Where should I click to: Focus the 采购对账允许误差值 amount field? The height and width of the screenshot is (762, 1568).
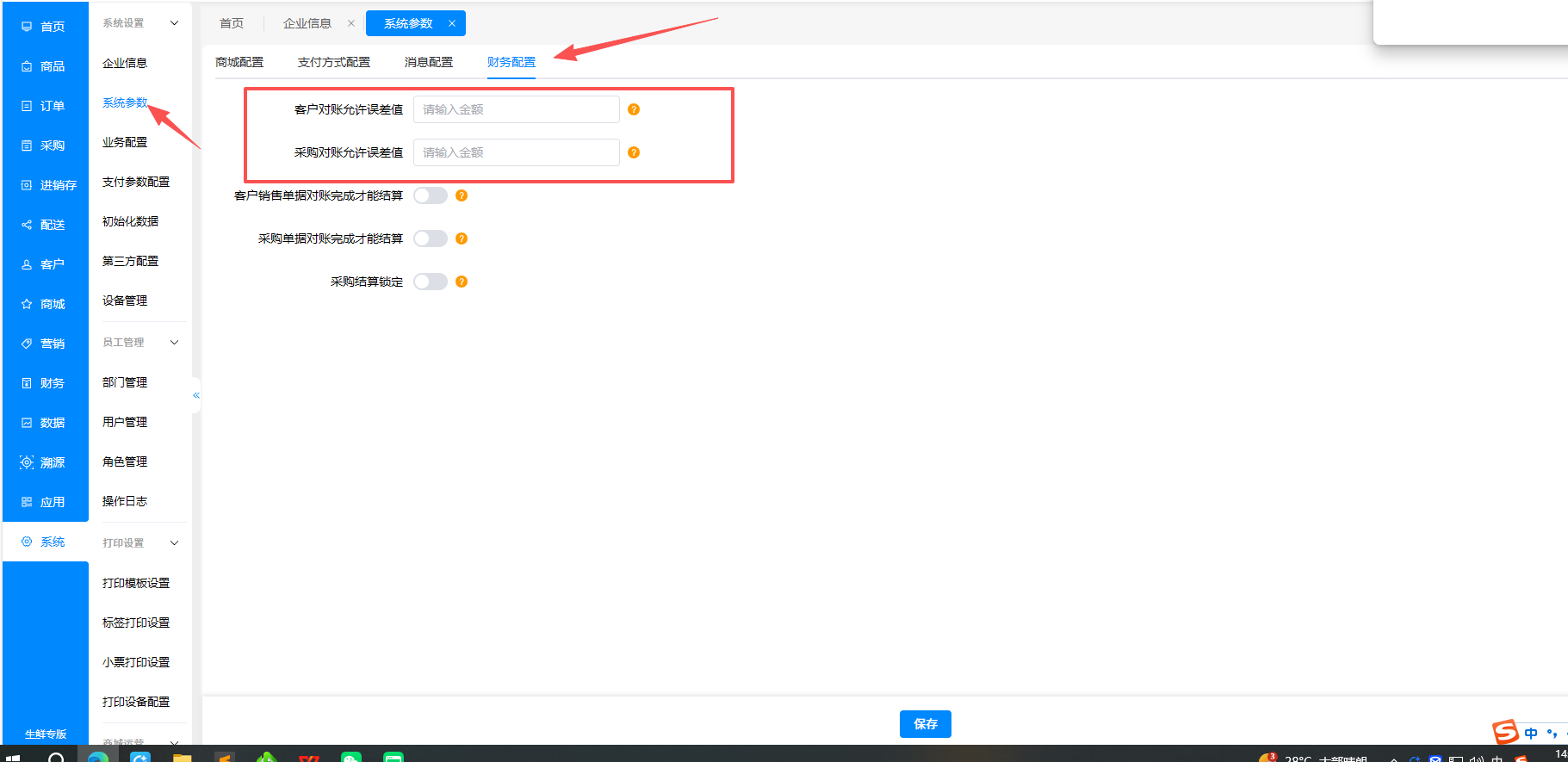click(517, 152)
